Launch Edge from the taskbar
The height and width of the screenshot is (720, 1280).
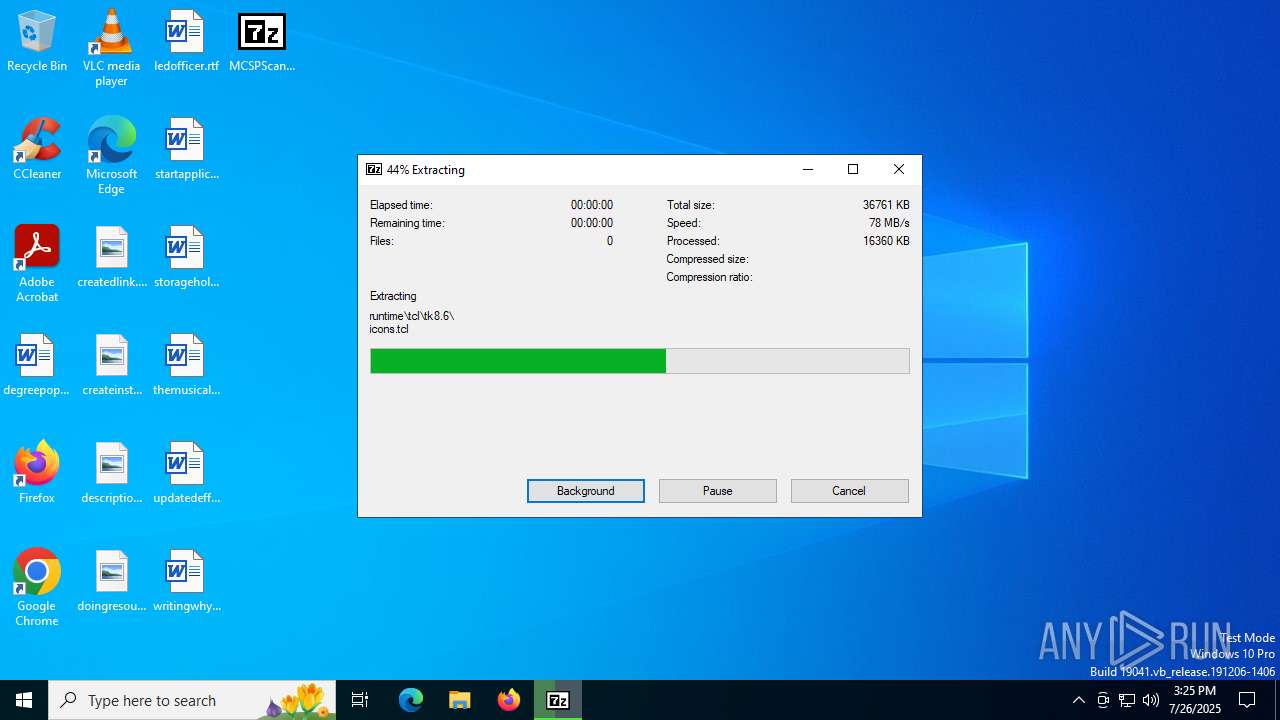(411, 700)
